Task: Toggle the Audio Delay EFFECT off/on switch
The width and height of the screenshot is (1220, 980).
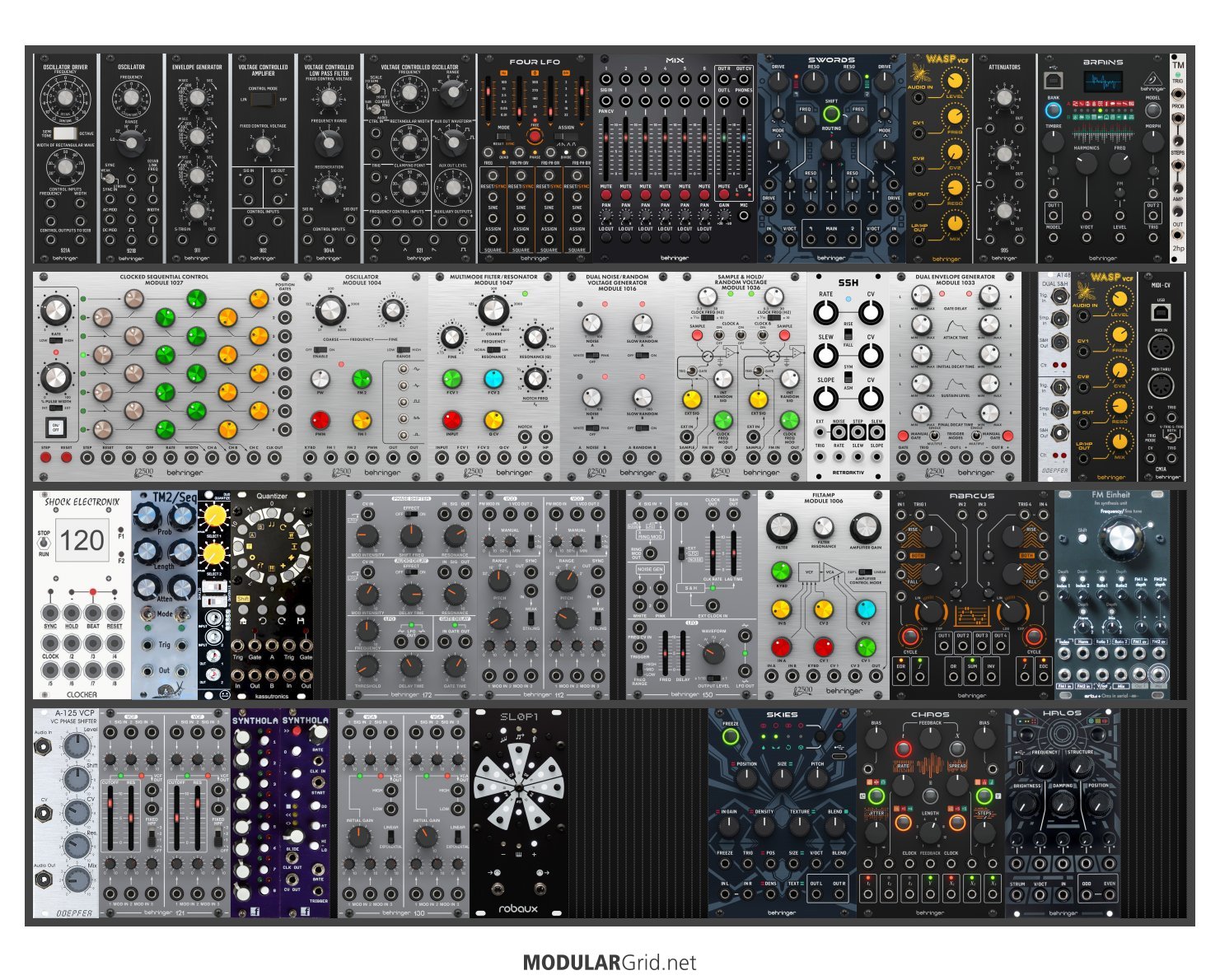Action: [411, 572]
